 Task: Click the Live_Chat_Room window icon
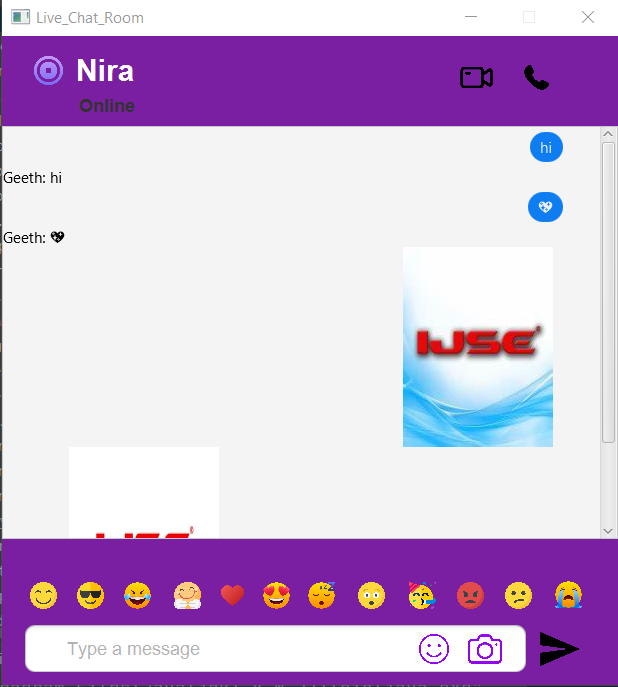click(x=20, y=18)
